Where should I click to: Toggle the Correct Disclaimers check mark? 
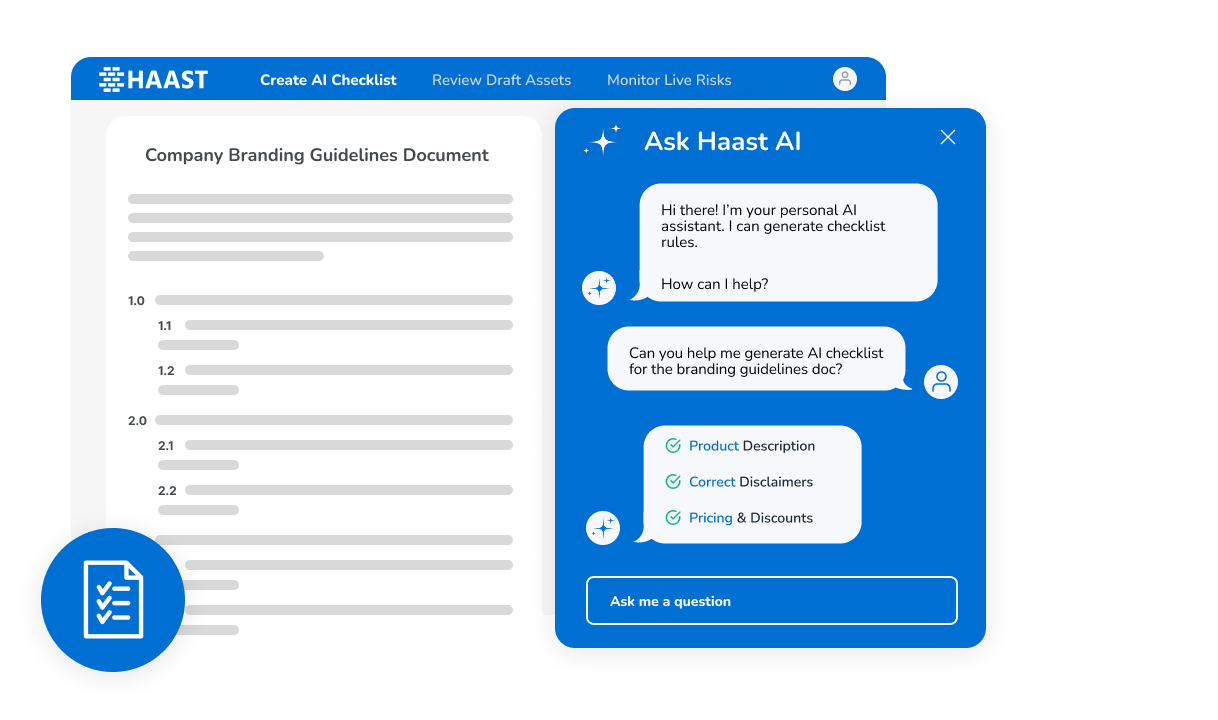(673, 482)
